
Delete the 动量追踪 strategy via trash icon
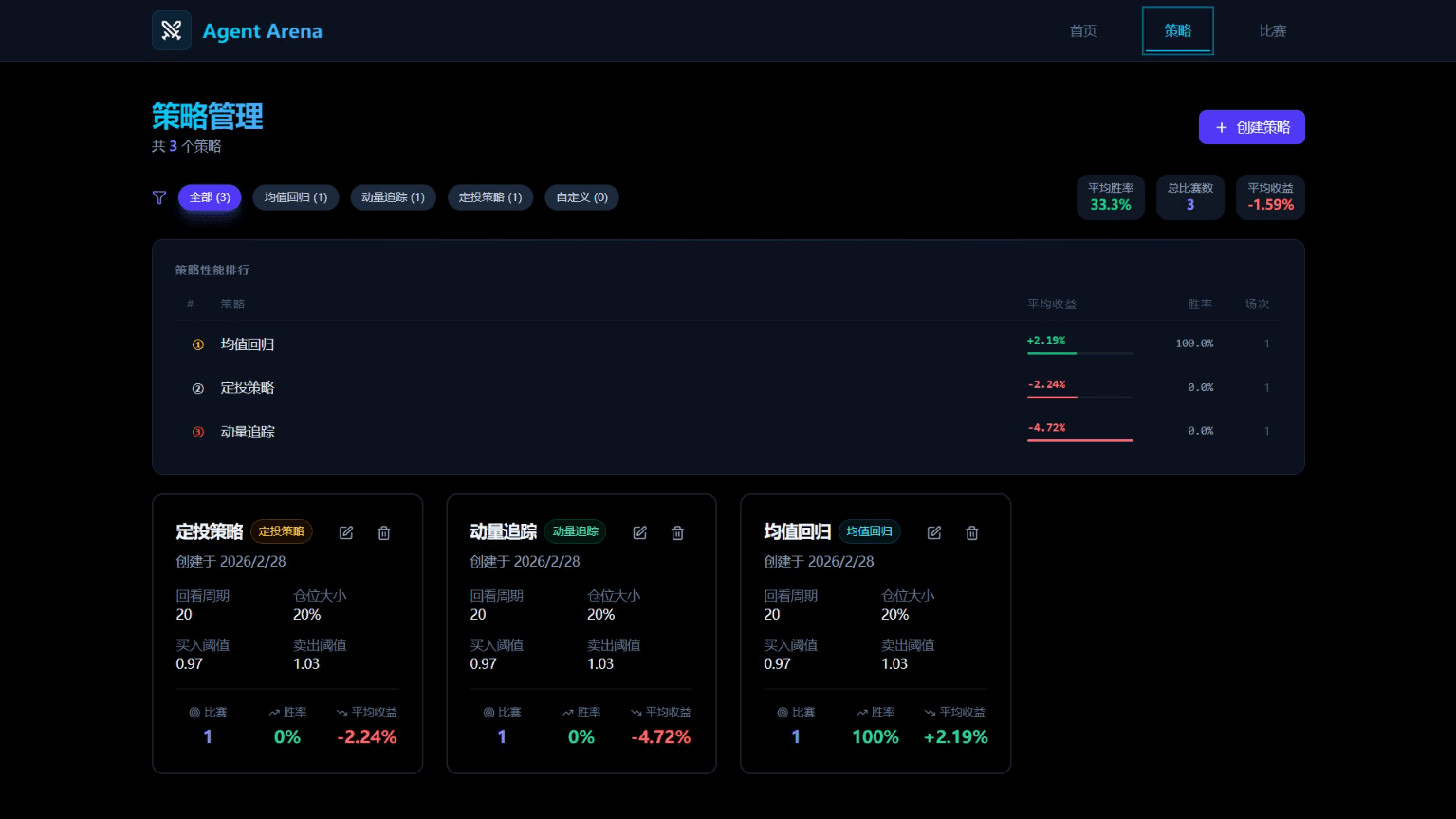pyautogui.click(x=678, y=532)
